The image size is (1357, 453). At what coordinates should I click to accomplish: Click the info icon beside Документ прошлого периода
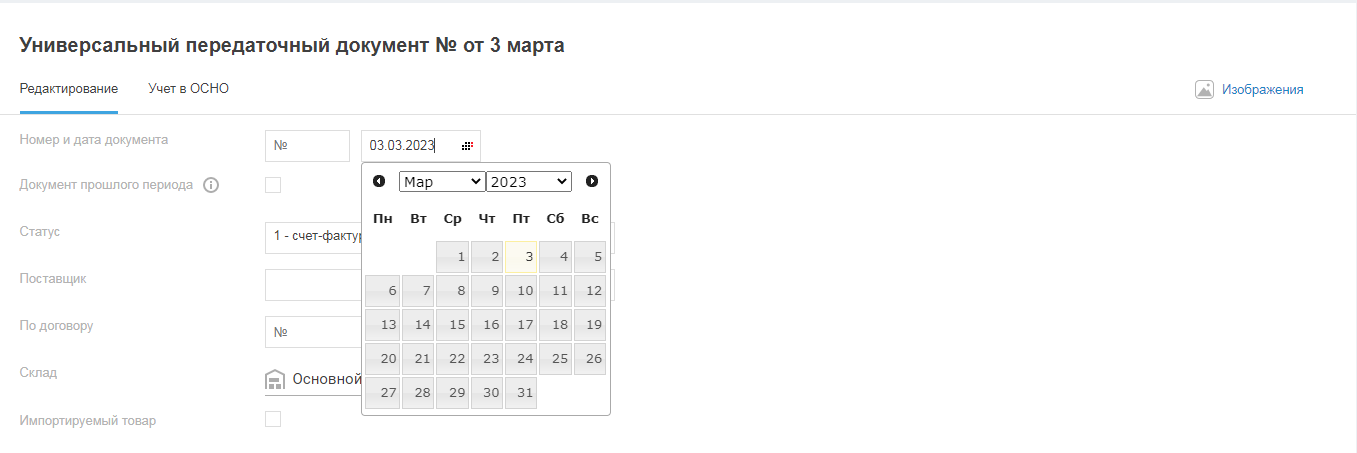(211, 185)
